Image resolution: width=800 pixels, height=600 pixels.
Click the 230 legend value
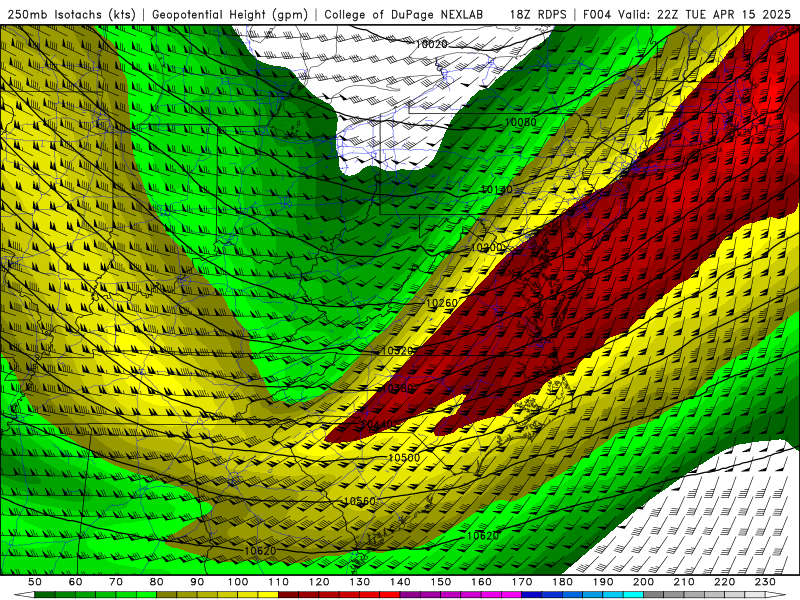tap(765, 582)
